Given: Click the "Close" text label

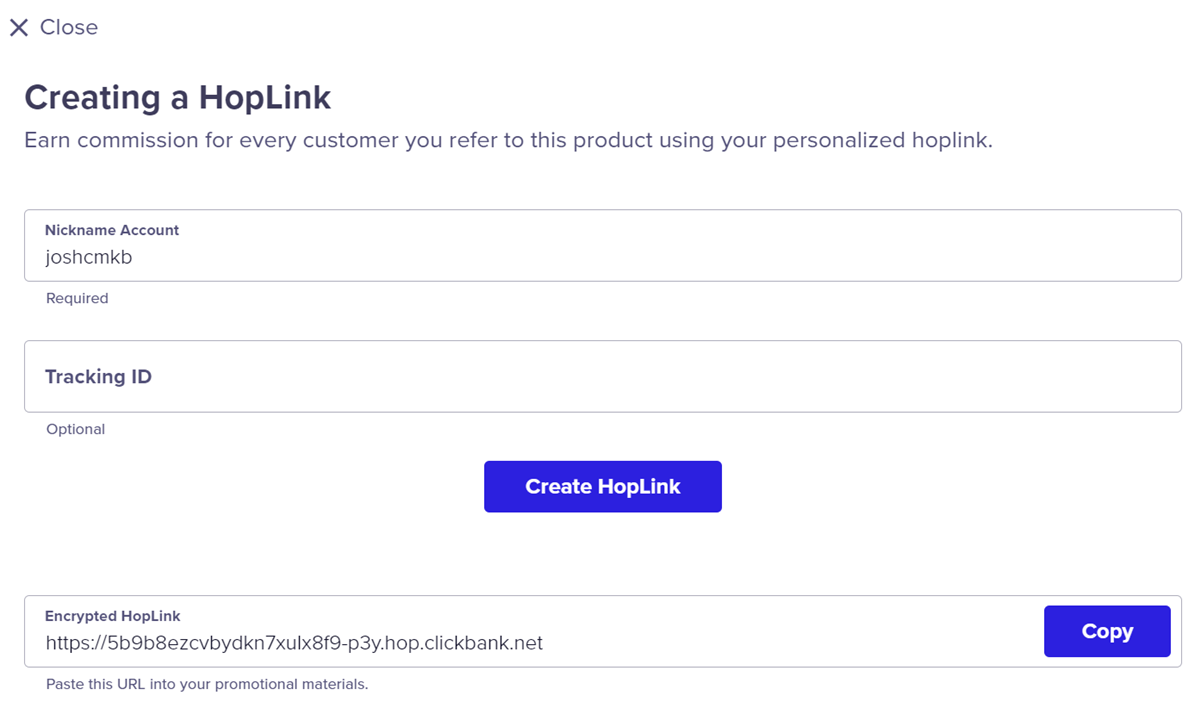Looking at the screenshot, I should [x=69, y=28].
